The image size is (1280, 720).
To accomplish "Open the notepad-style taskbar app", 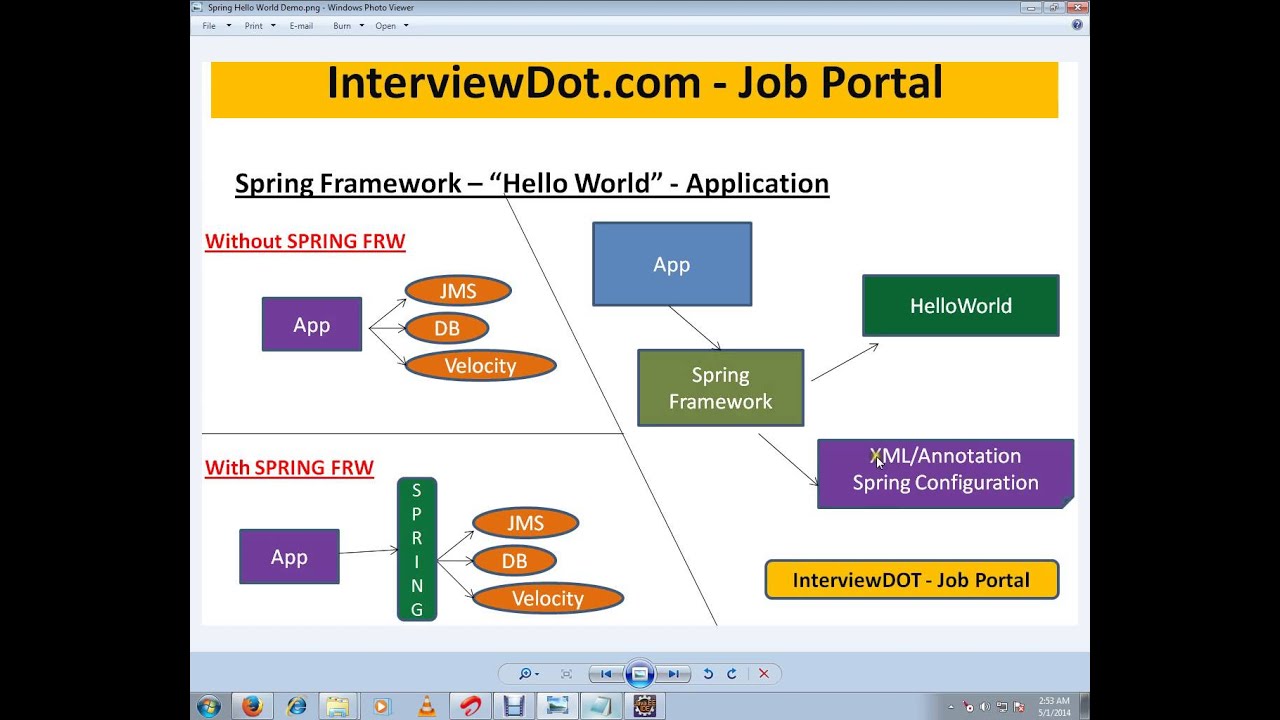I will (600, 706).
